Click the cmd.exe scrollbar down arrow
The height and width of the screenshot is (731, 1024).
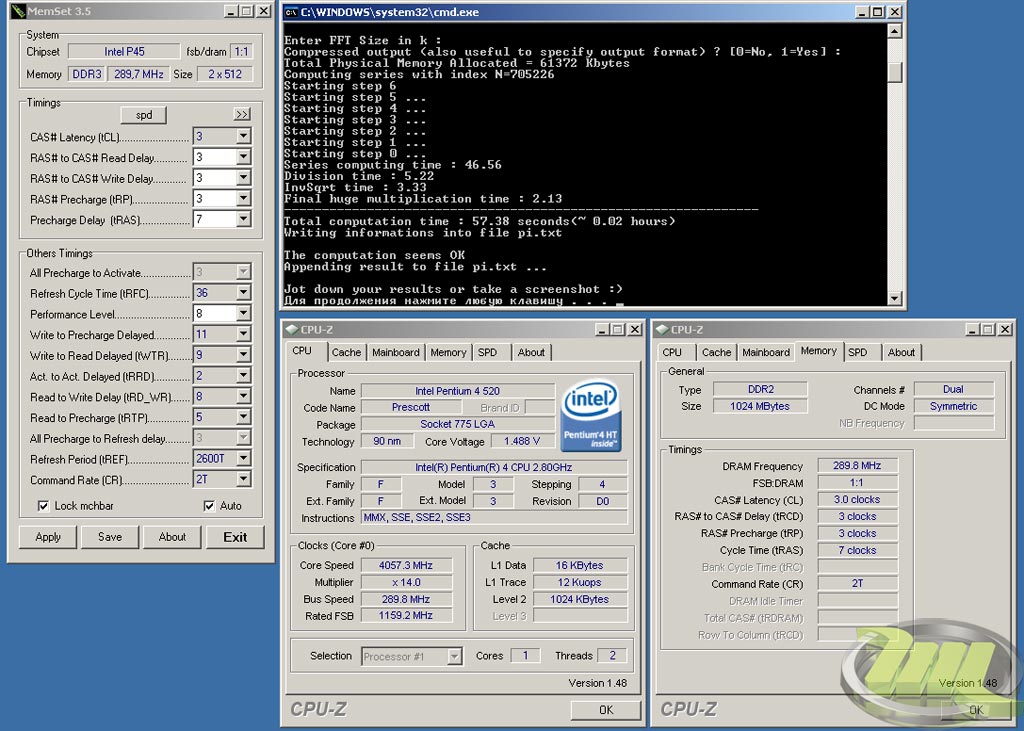pyautogui.click(x=895, y=299)
